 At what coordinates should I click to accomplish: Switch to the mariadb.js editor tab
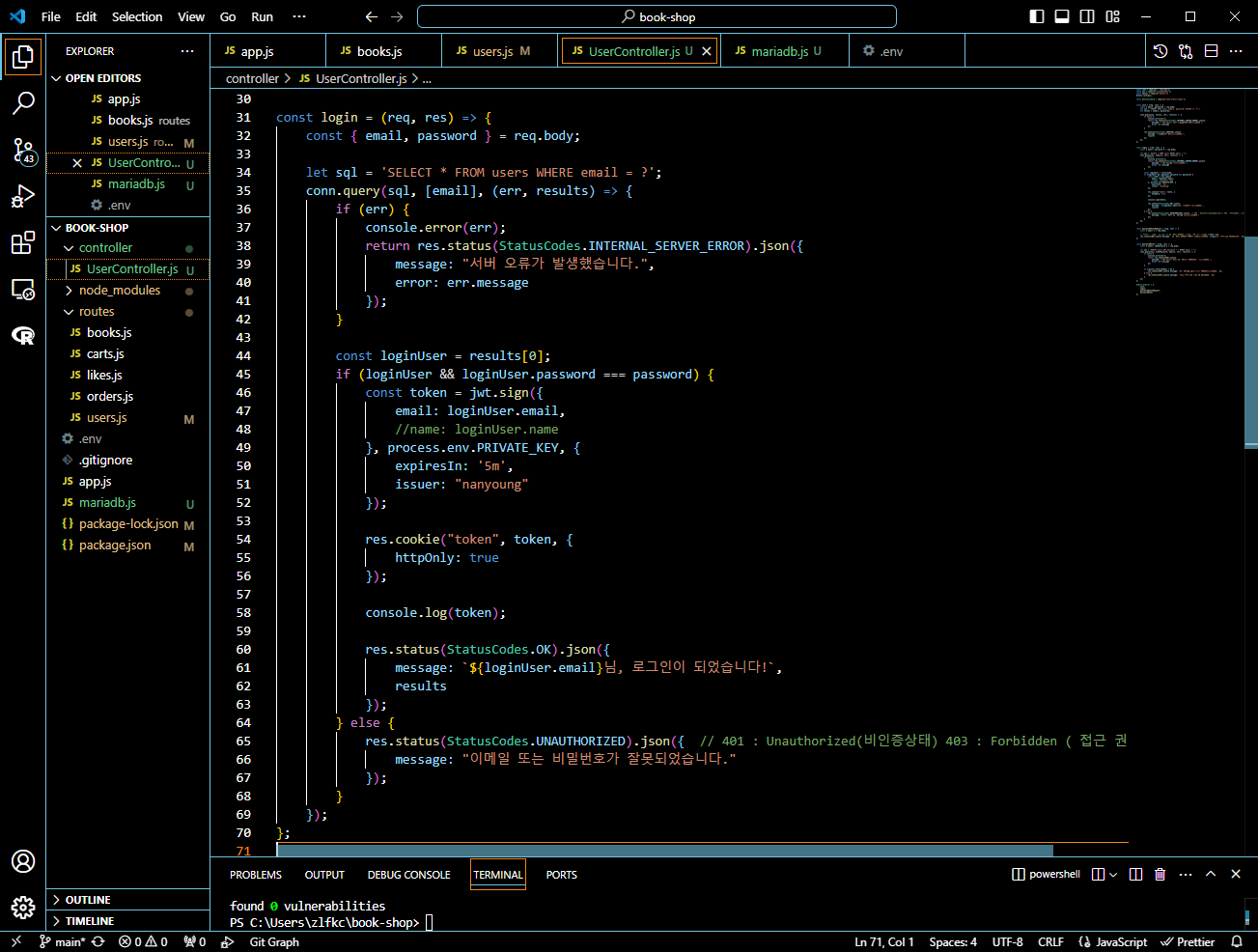[x=786, y=51]
